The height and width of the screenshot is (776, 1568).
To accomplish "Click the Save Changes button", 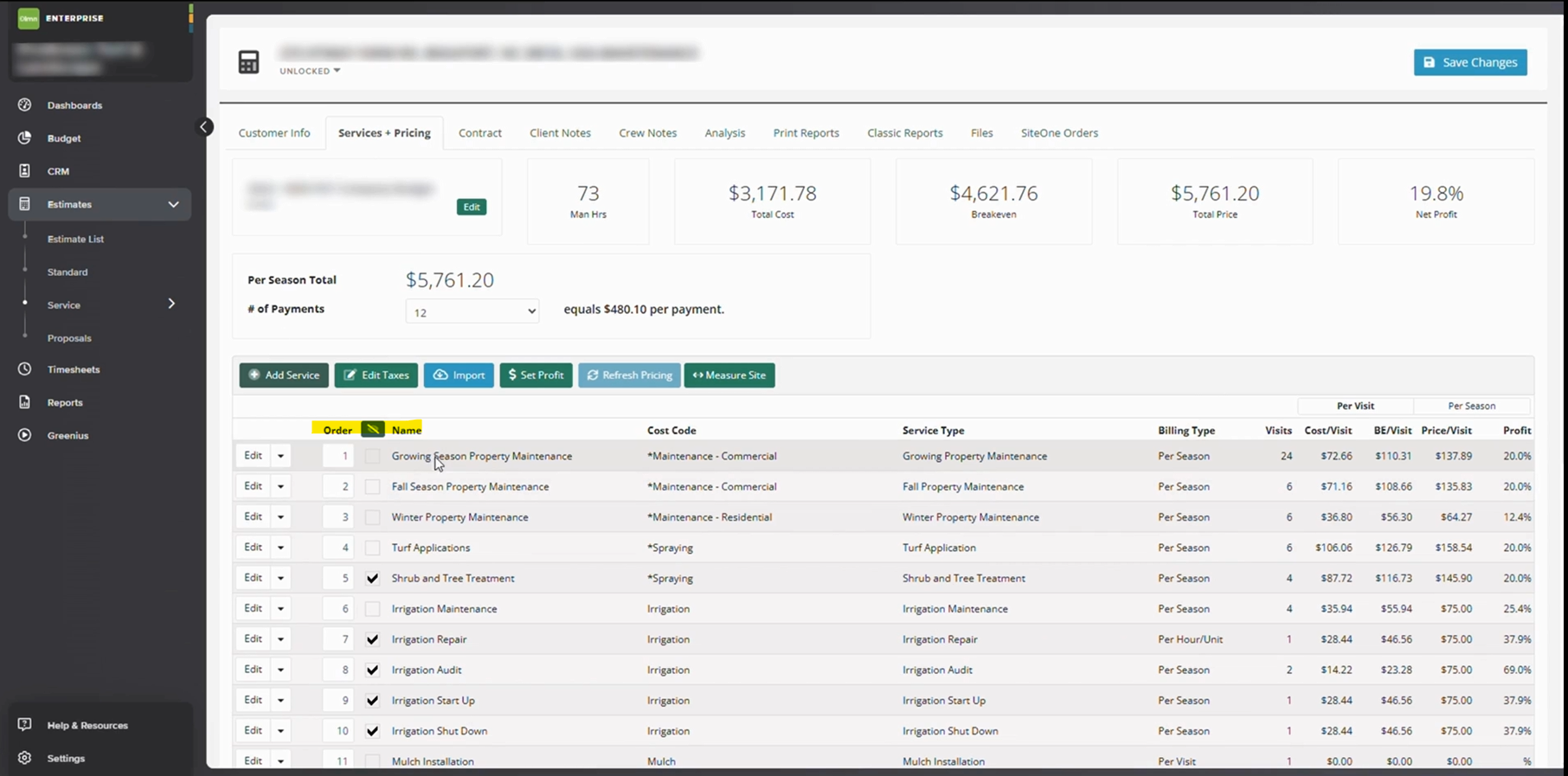I will click(x=1470, y=62).
